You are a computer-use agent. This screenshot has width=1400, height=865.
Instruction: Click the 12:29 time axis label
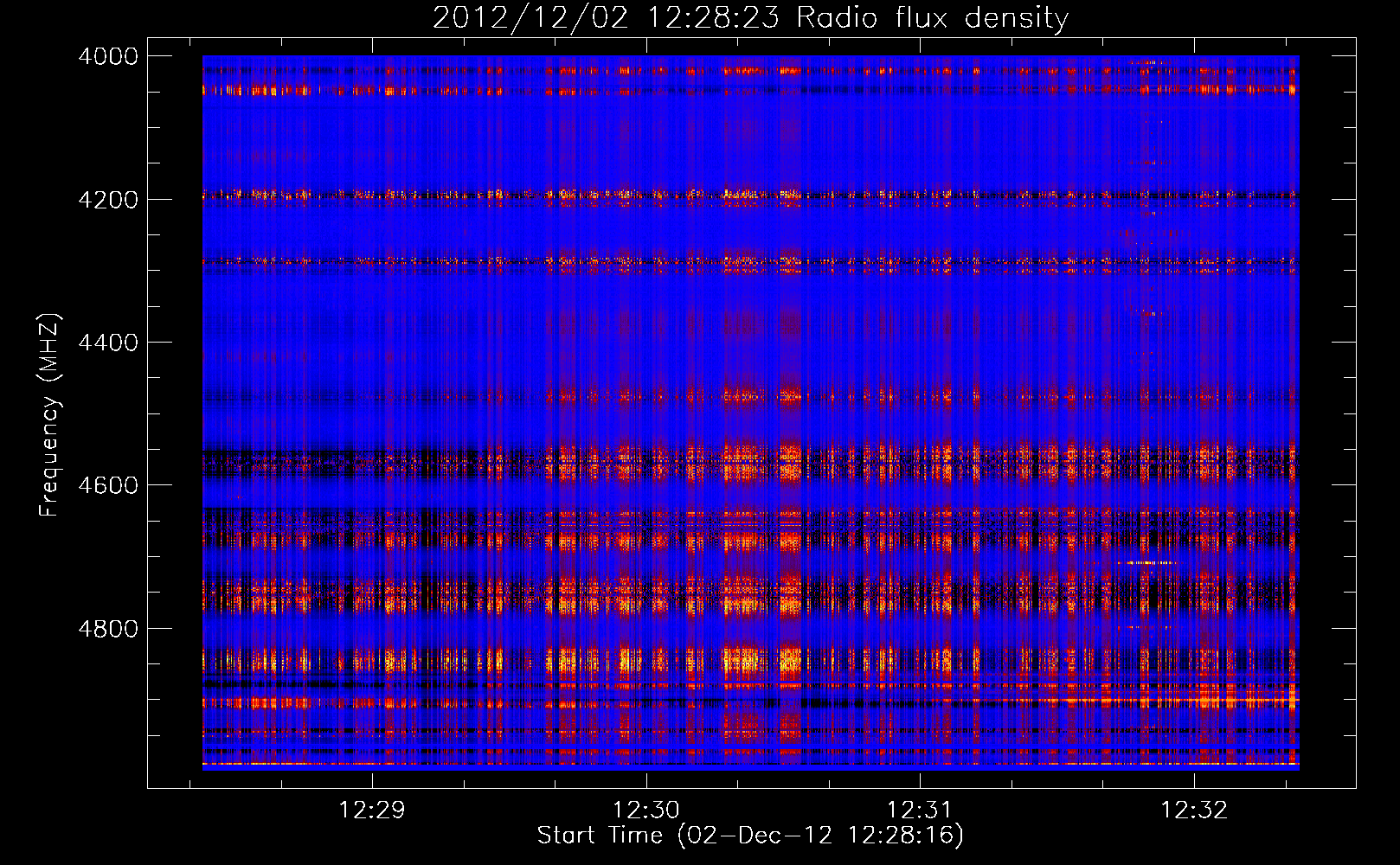(372, 811)
